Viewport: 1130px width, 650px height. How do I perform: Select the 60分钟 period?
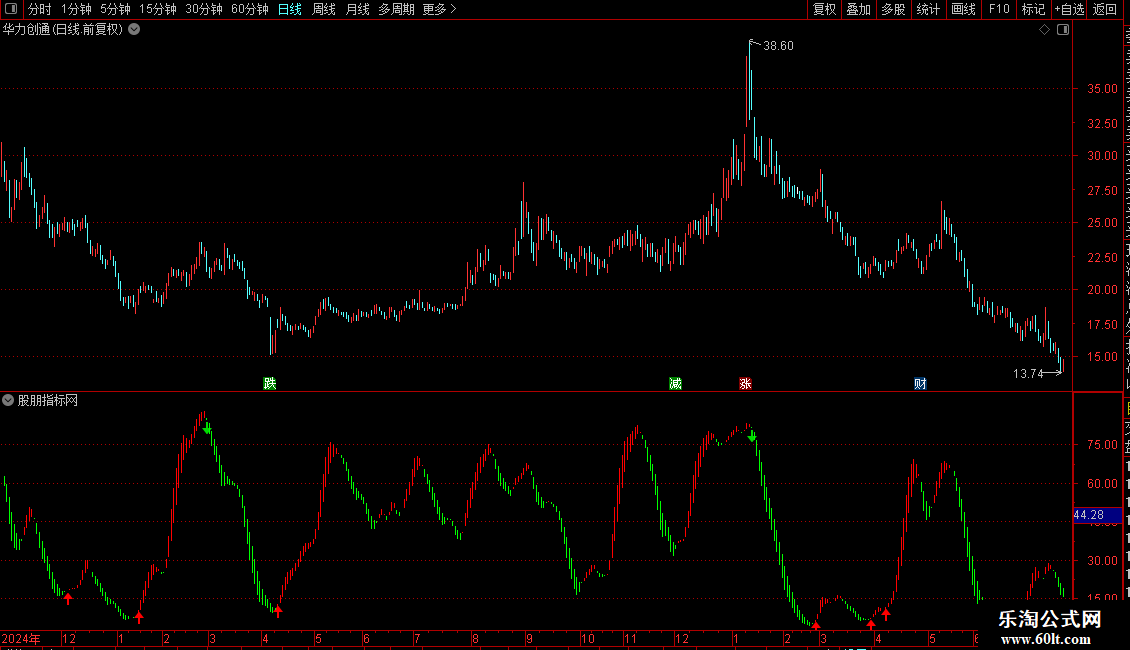pyautogui.click(x=250, y=9)
